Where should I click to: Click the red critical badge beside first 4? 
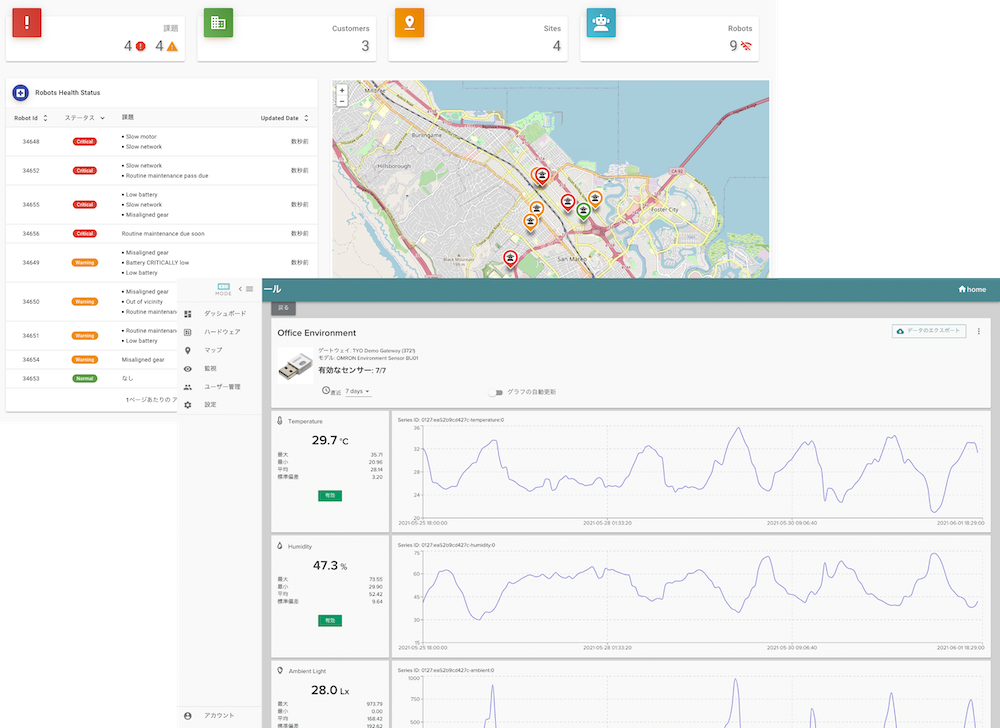pos(140,46)
